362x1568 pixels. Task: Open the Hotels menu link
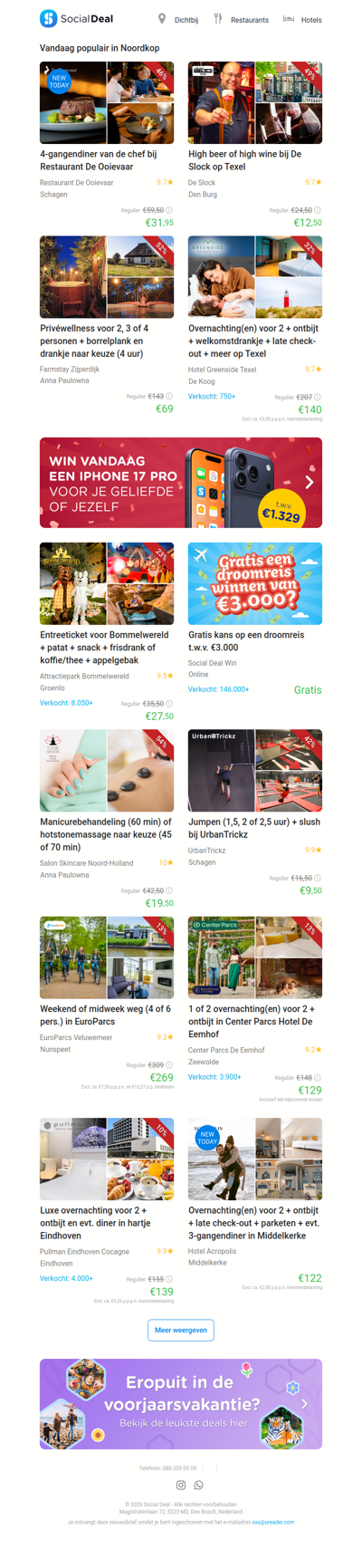click(x=311, y=20)
